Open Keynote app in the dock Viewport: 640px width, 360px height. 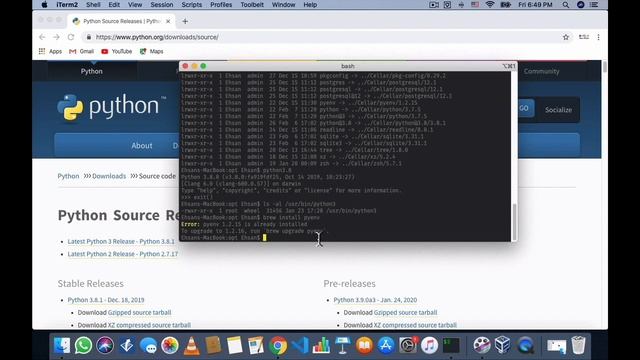click(343, 345)
